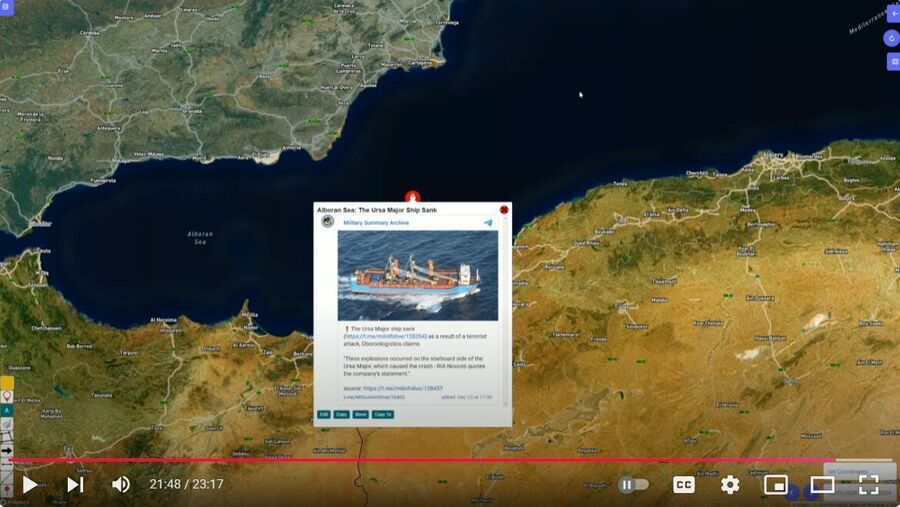This screenshot has height=507, width=900.
Task: Mute the video volume
Action: point(121,485)
